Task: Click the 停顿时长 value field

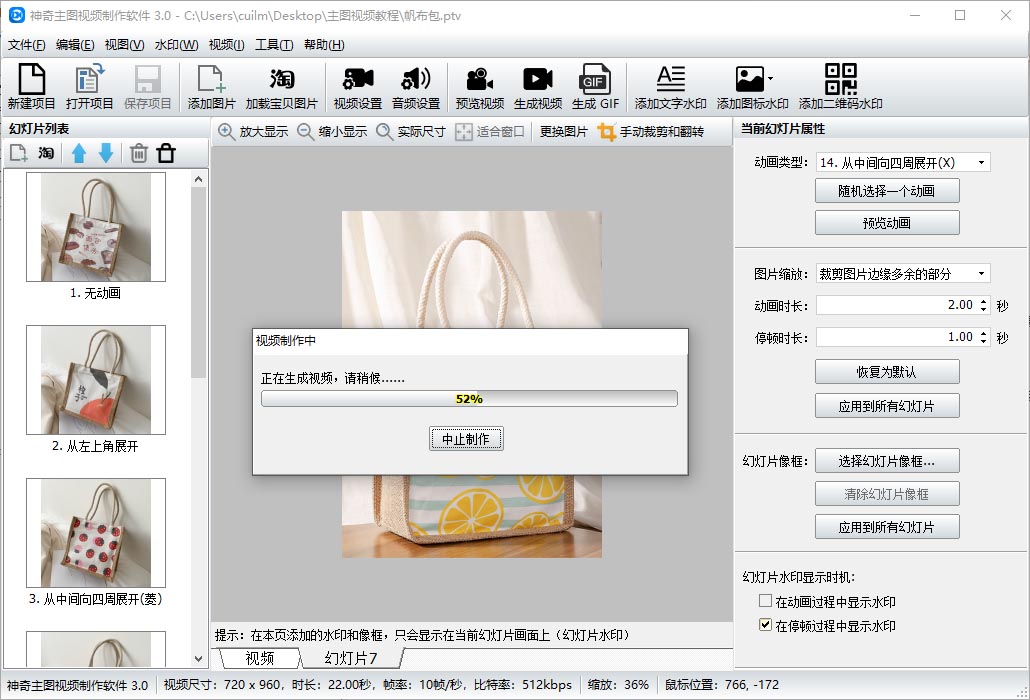Action: 897,338
